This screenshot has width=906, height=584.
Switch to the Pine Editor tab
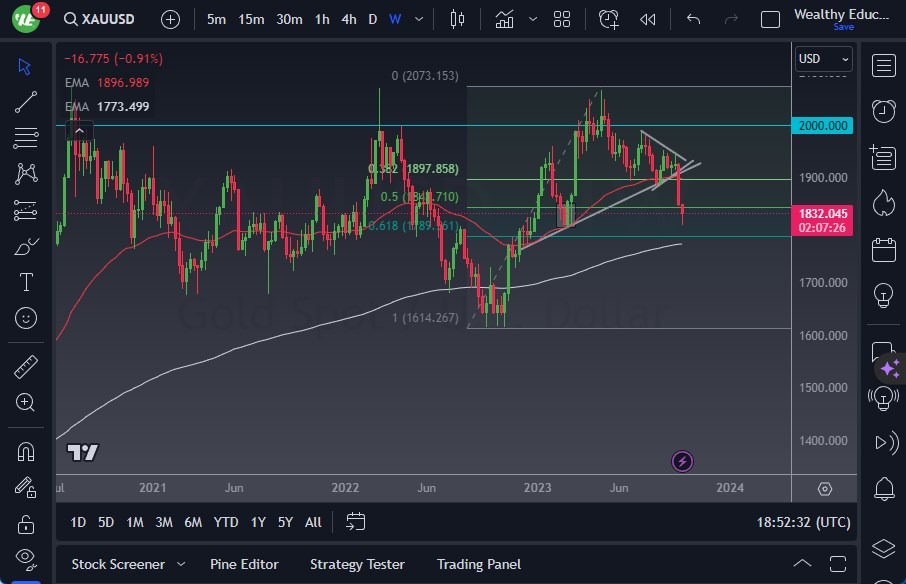coord(244,564)
